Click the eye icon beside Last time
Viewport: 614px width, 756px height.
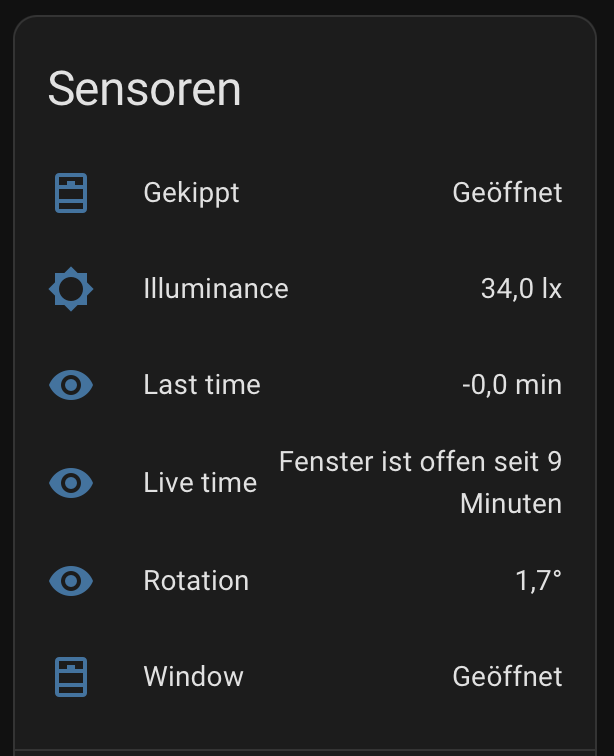71,386
